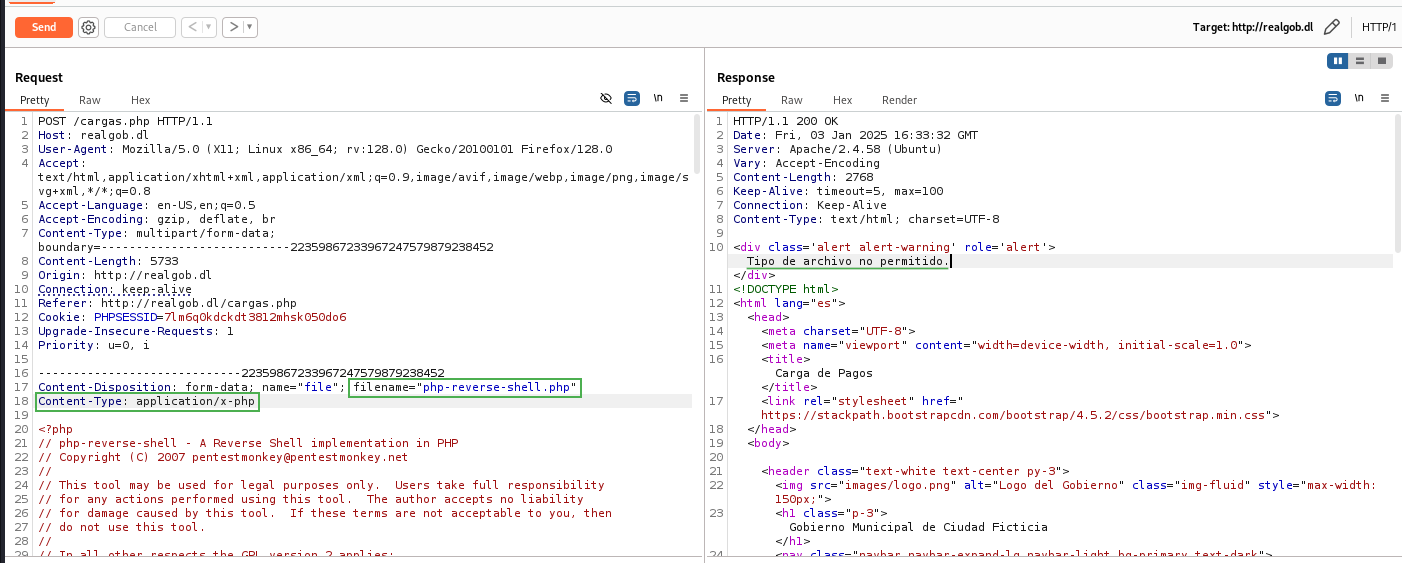Switch Response view to Raw tab
The width and height of the screenshot is (1402, 563).
pos(792,100)
